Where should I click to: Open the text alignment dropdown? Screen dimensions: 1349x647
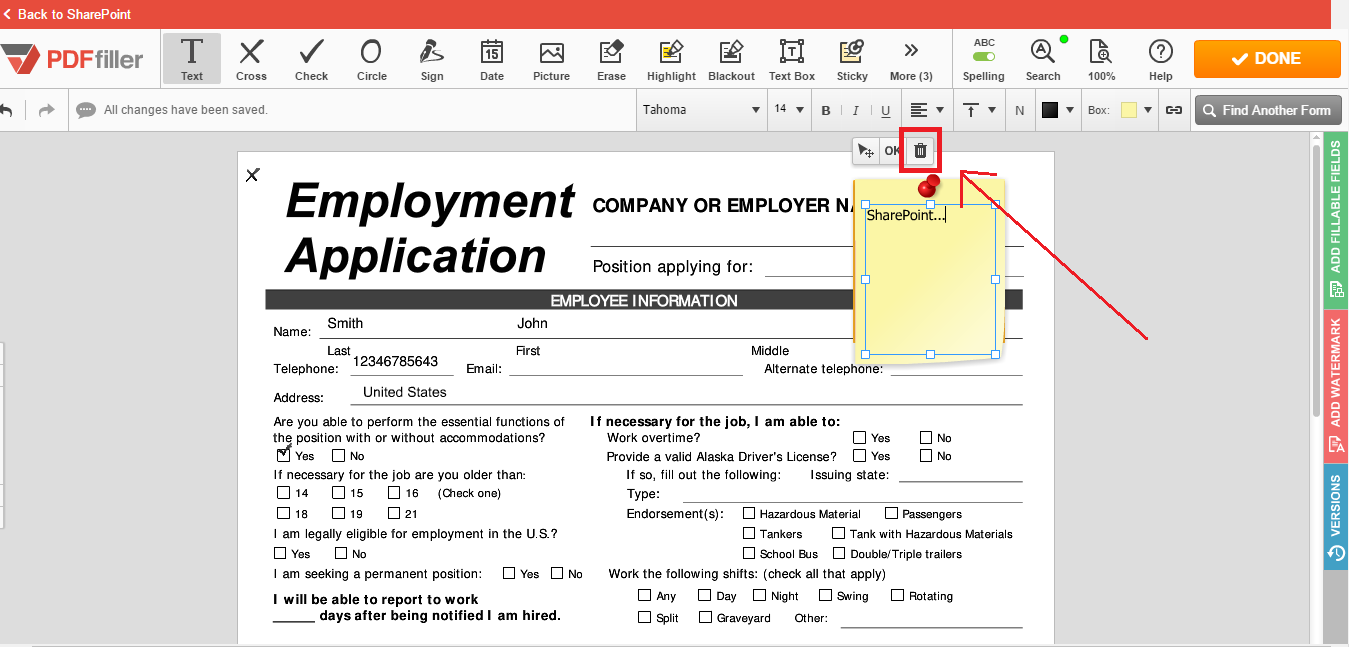927,110
